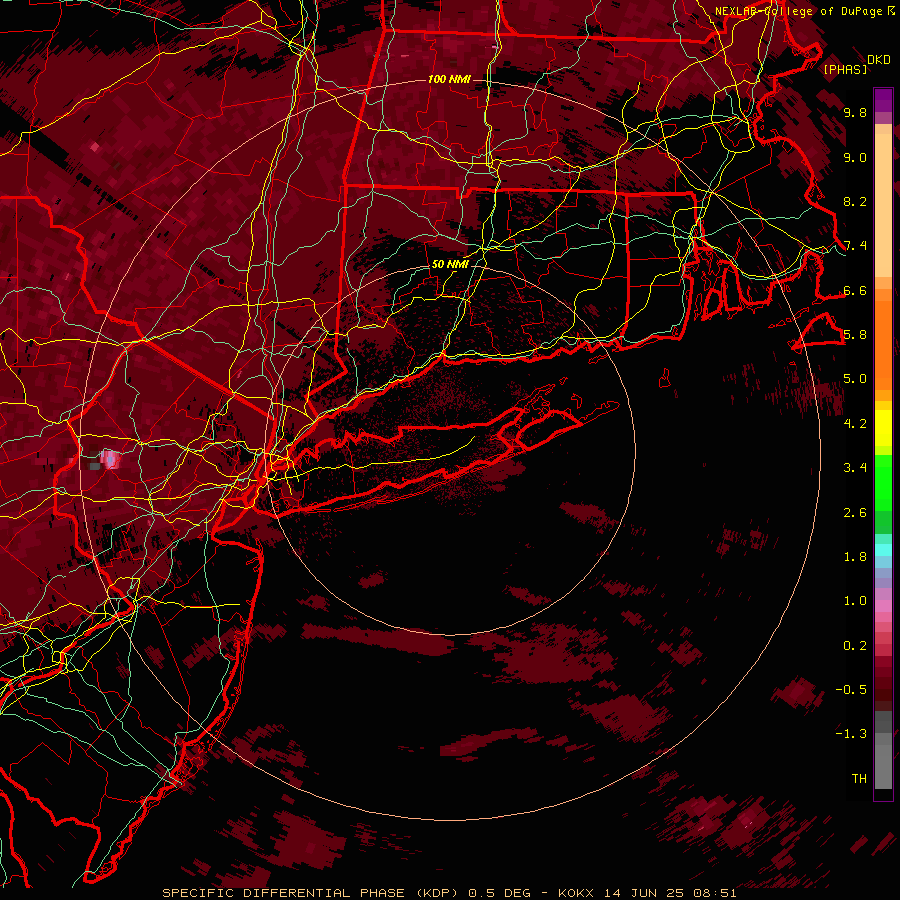Click the NEXLAB-College of DuPage watermark text

804,11
